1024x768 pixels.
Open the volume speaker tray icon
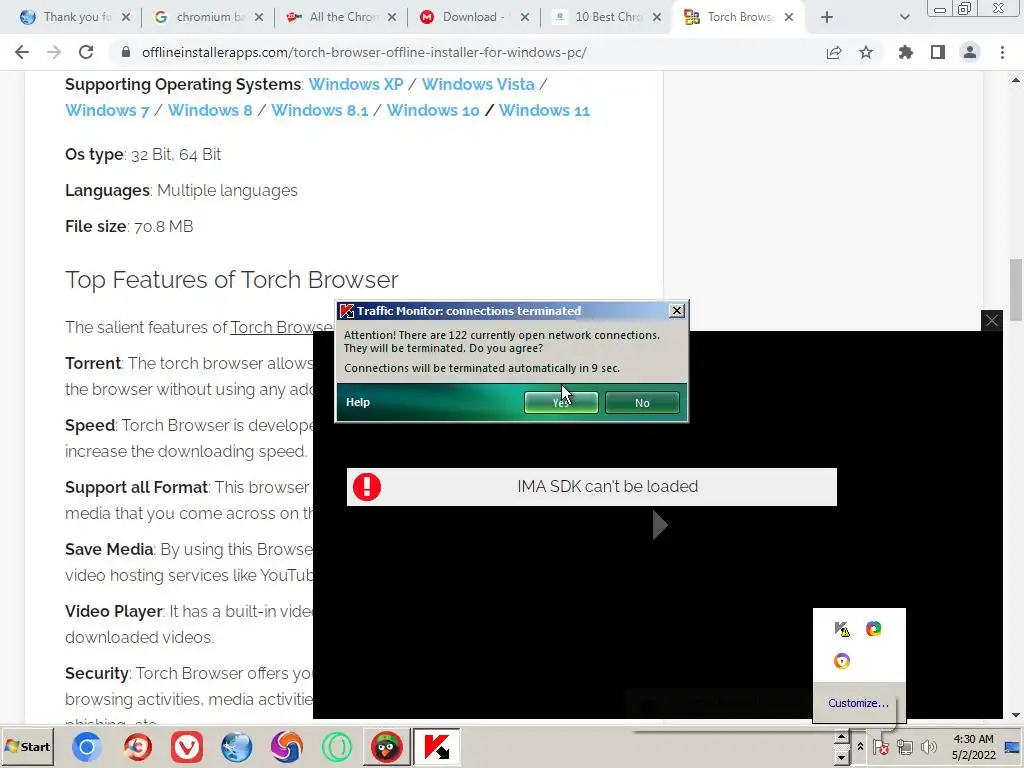(928, 746)
